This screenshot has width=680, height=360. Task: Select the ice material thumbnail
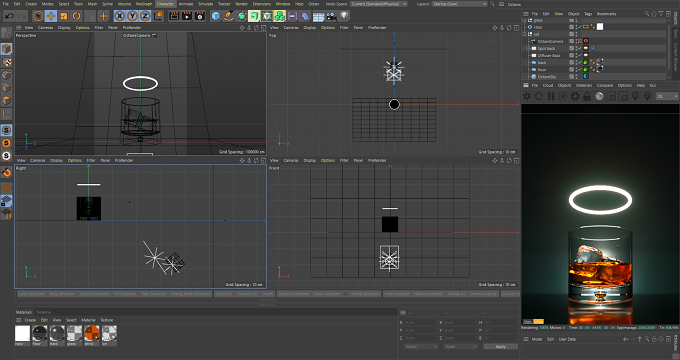pos(109,334)
